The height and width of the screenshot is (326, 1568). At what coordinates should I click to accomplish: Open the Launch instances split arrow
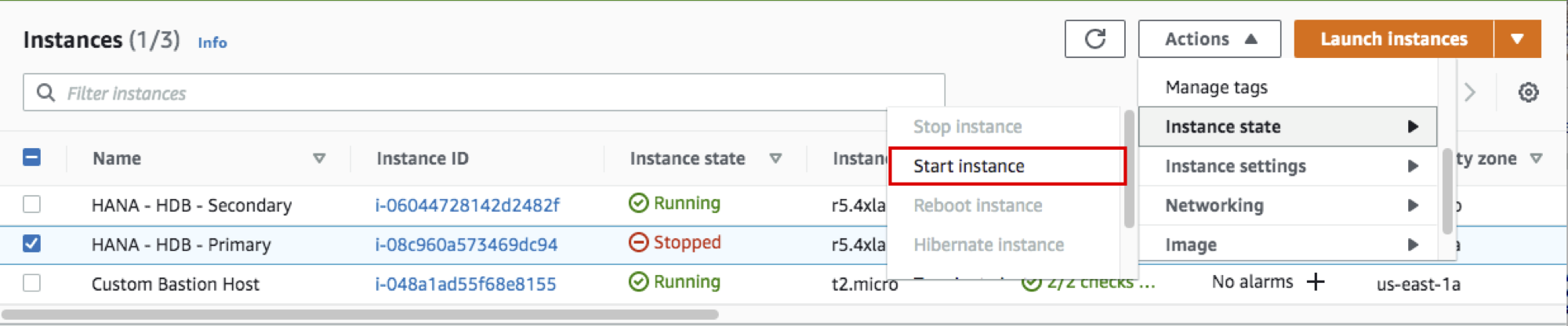pyautogui.click(x=1517, y=39)
